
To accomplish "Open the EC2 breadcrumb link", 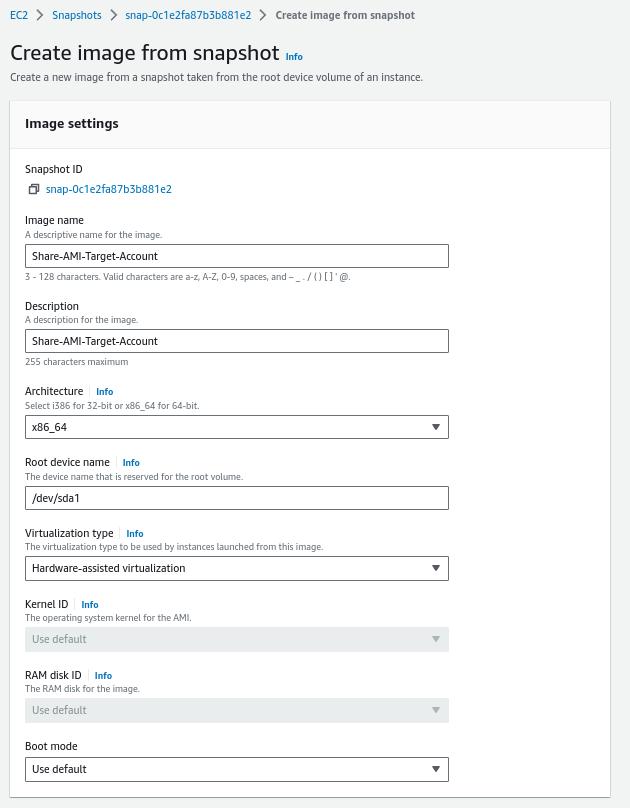I will [x=18, y=16].
